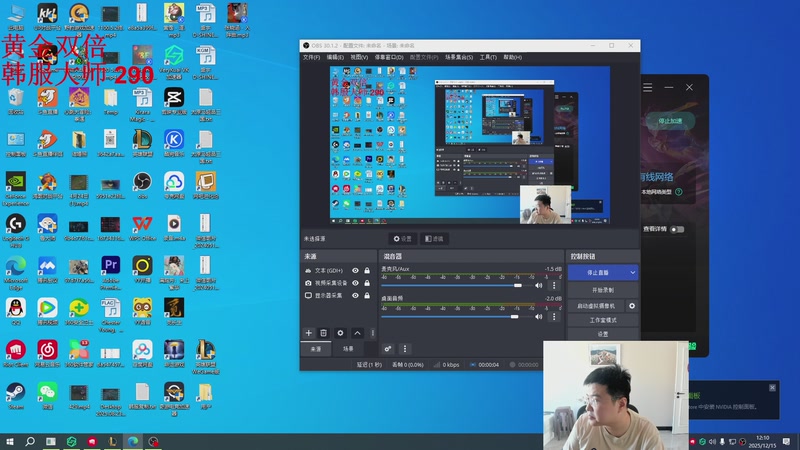Switch to the sources tab
This screenshot has width=800, height=450.
[x=316, y=349]
